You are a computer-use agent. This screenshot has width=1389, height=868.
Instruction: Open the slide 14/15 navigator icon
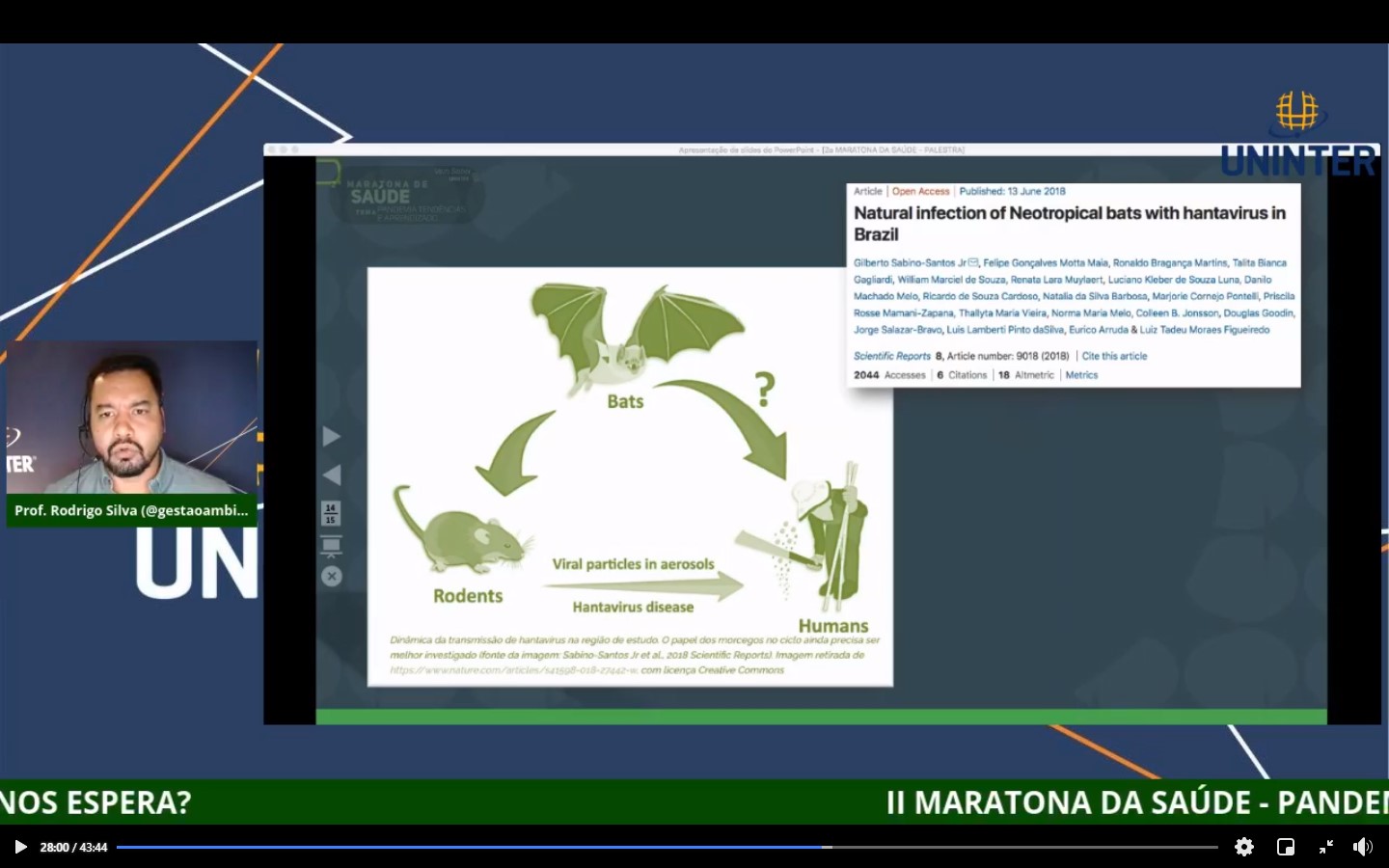point(331,513)
